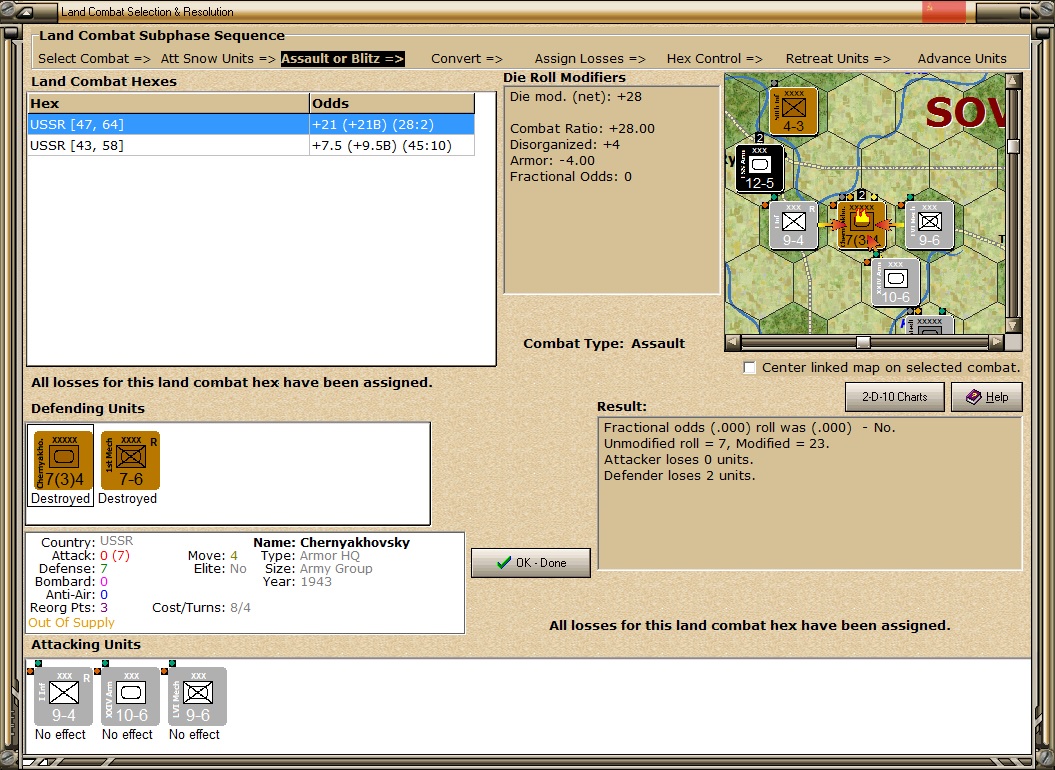Click the unit name Chernyakhovsky
This screenshot has height=770, width=1055.
pyautogui.click(x=355, y=542)
